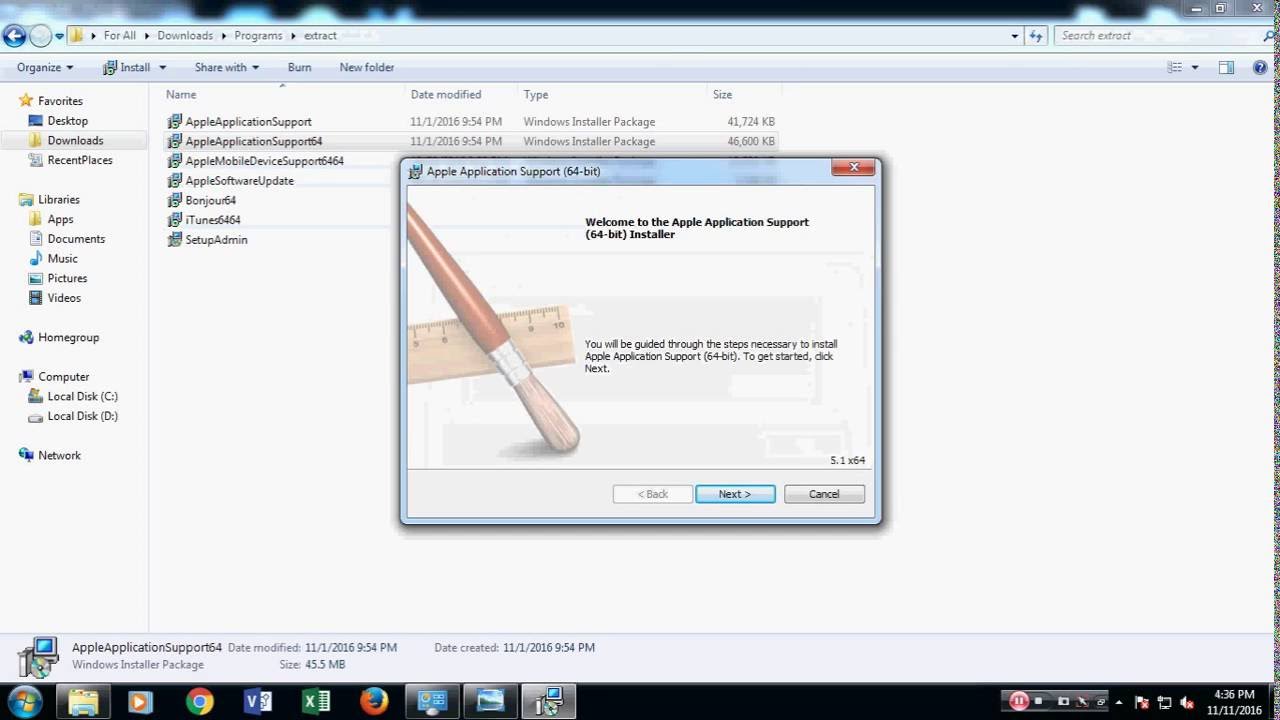This screenshot has width=1280, height=720.
Task: Pause recording with the red pause button
Action: [1019, 701]
